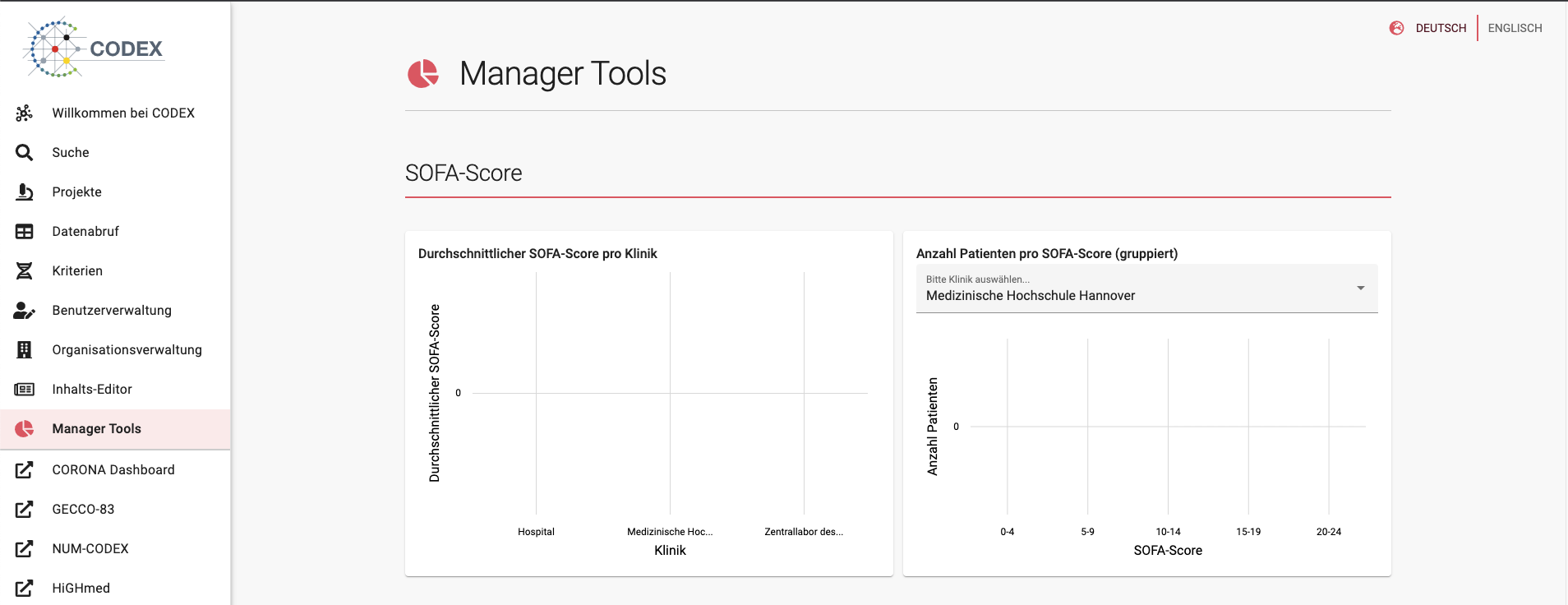Click the building icon next to Organisationsverwaltung

pos(25,350)
